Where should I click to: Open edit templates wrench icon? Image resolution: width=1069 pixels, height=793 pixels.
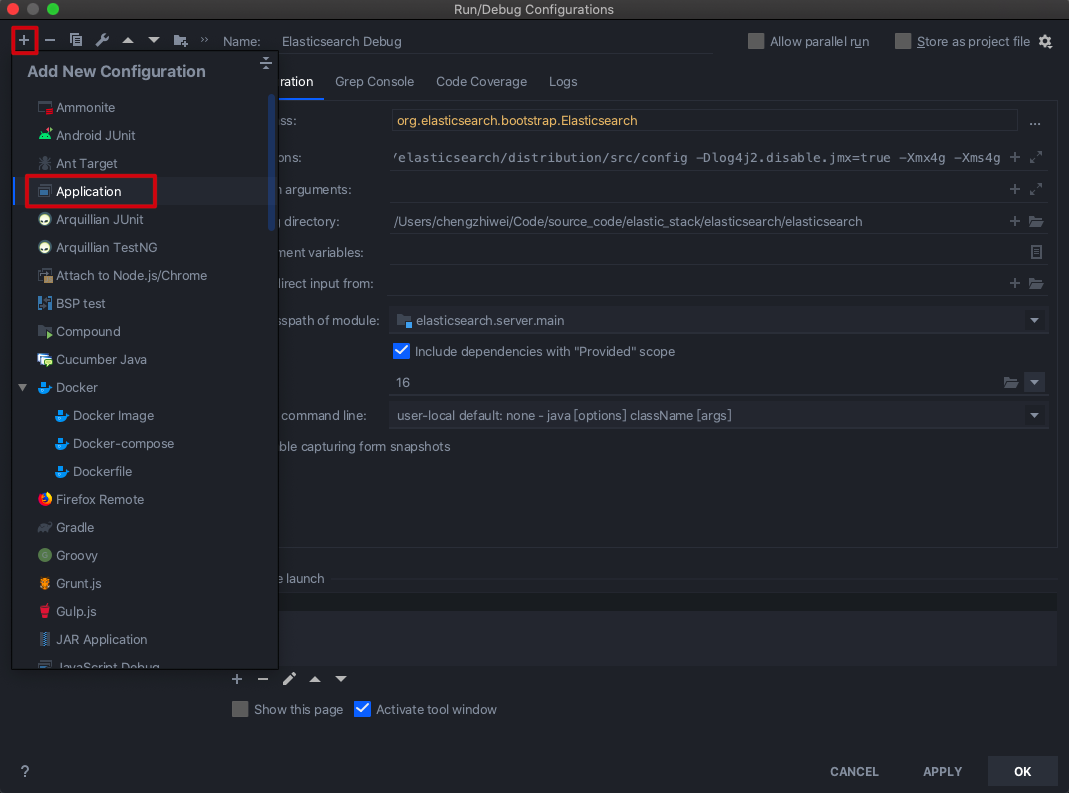point(102,40)
